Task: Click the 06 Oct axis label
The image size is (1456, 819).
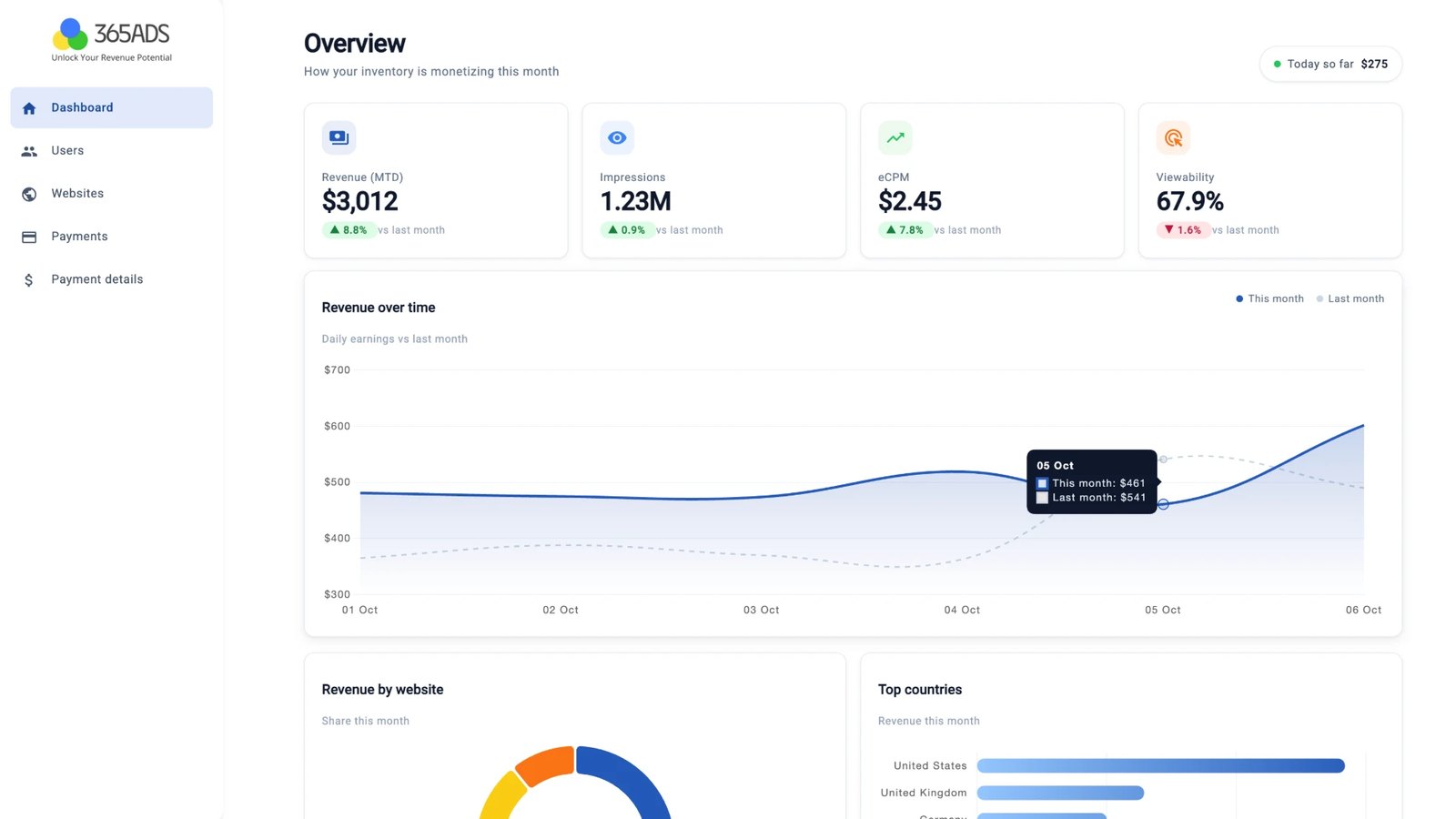Action: tap(1363, 610)
